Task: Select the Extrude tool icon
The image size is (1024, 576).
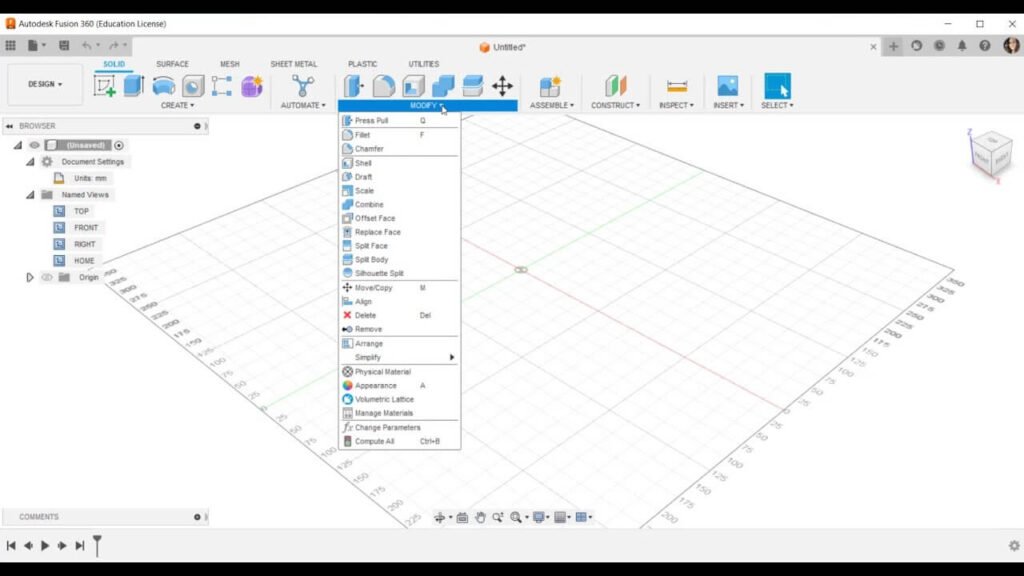Action: point(133,86)
